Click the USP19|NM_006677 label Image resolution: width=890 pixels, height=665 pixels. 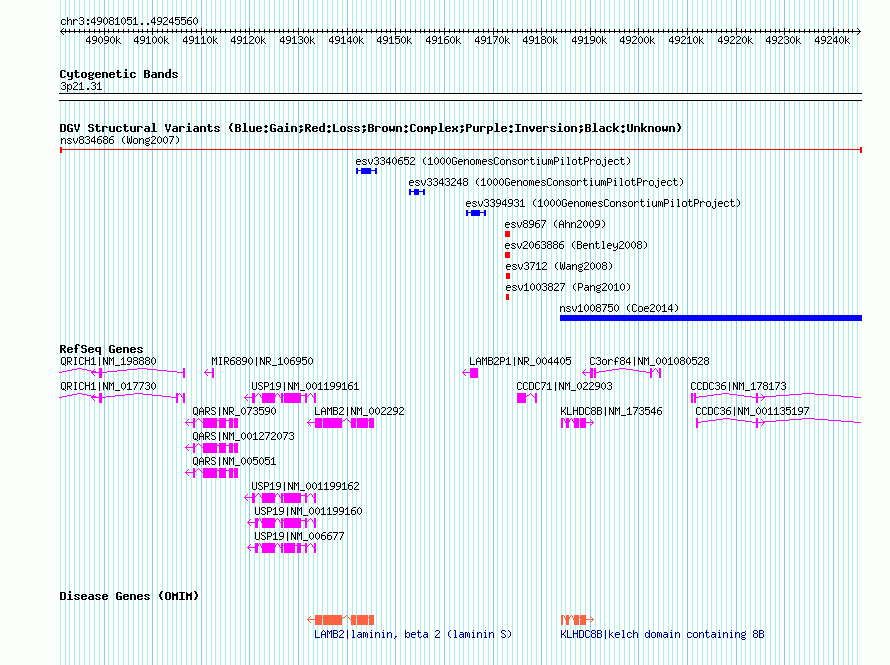(x=299, y=536)
